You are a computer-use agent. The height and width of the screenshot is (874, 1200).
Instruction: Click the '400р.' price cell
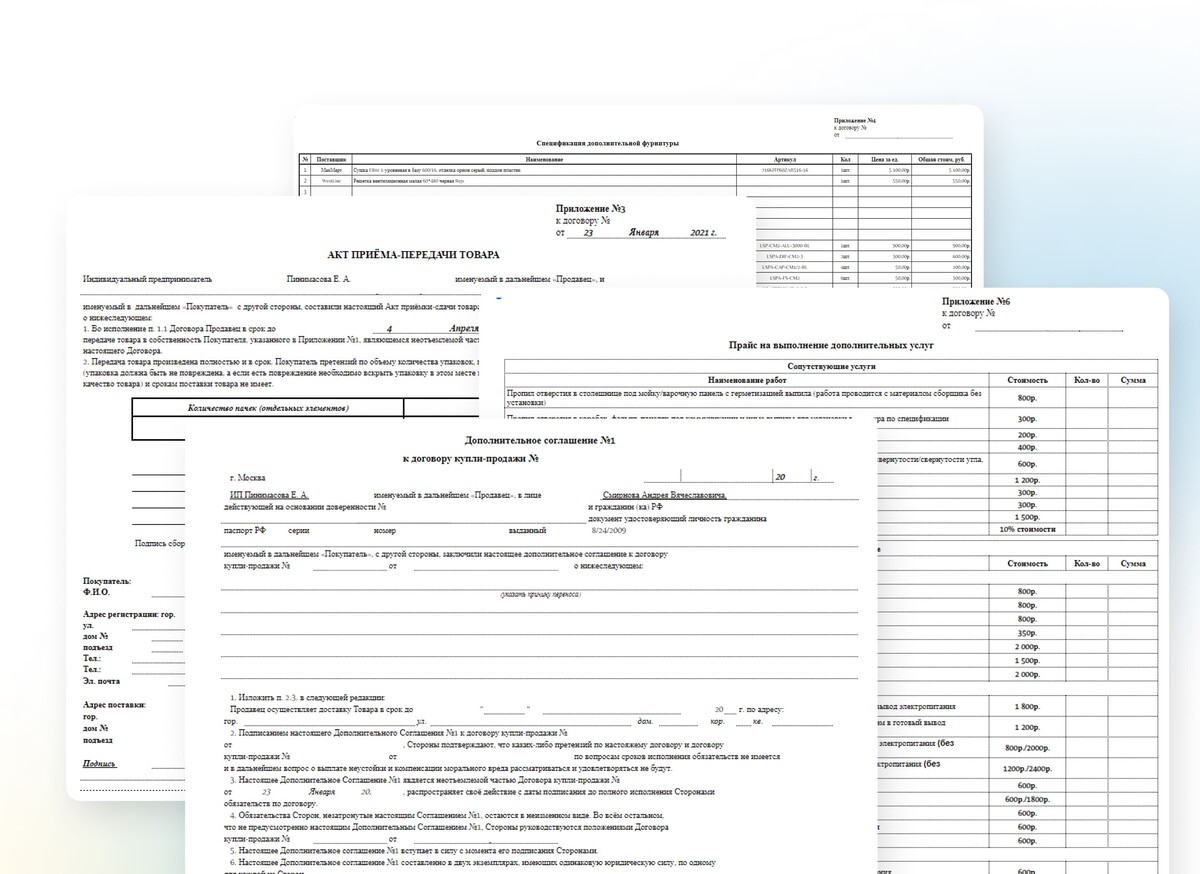coord(1027,447)
